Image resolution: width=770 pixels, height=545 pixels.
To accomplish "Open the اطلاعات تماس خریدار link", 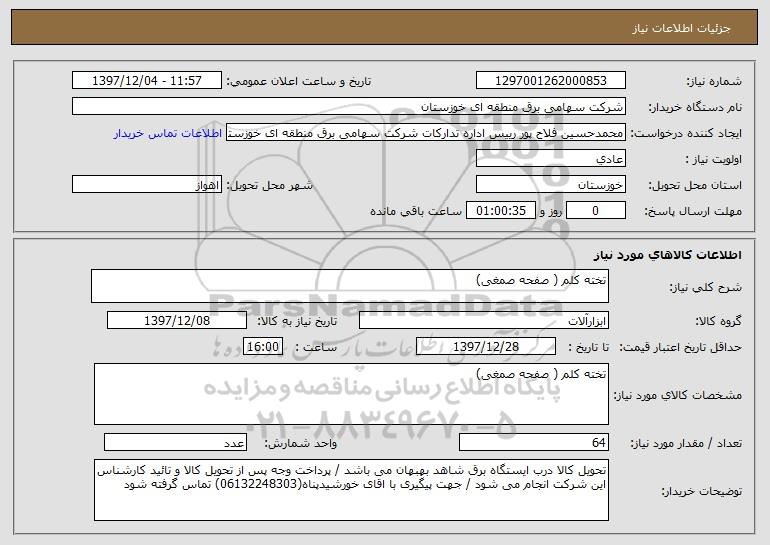I will point(167,134).
